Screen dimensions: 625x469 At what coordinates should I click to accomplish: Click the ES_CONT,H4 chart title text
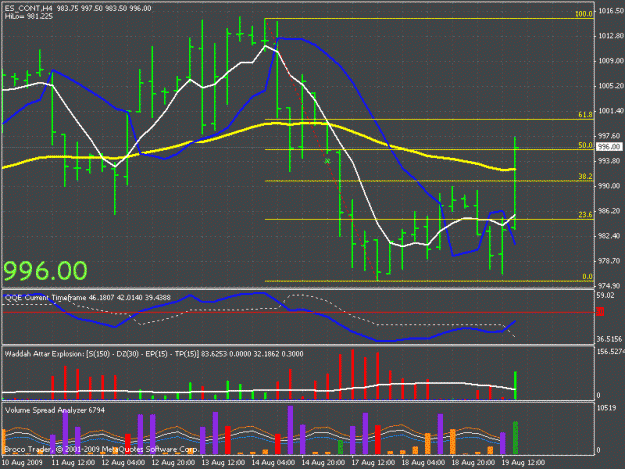[30, 8]
